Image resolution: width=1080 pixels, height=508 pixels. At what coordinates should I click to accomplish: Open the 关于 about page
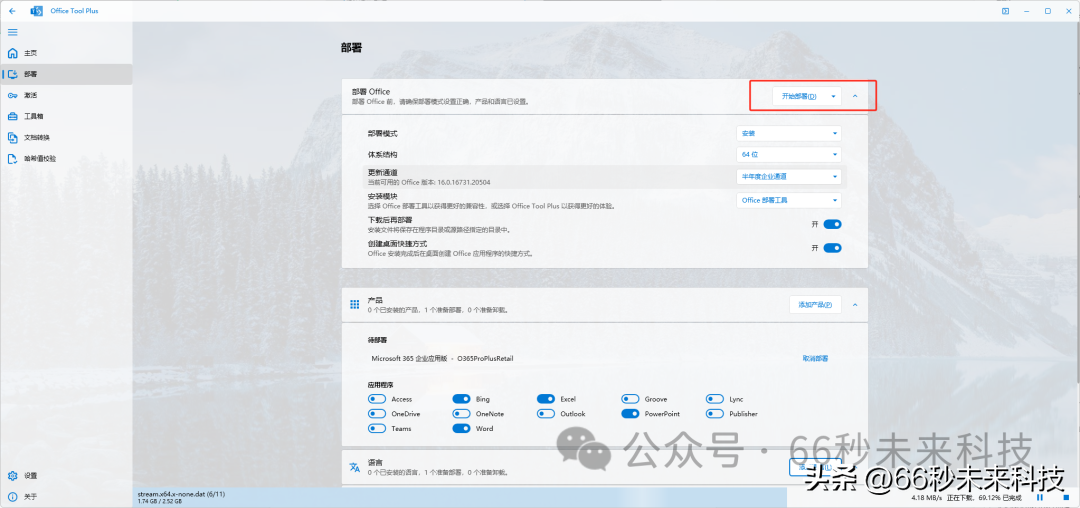click(x=66, y=496)
